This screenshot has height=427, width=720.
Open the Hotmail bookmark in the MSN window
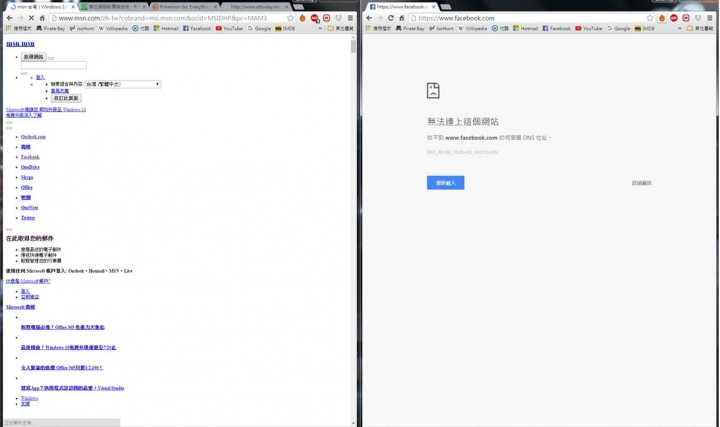tap(166, 28)
